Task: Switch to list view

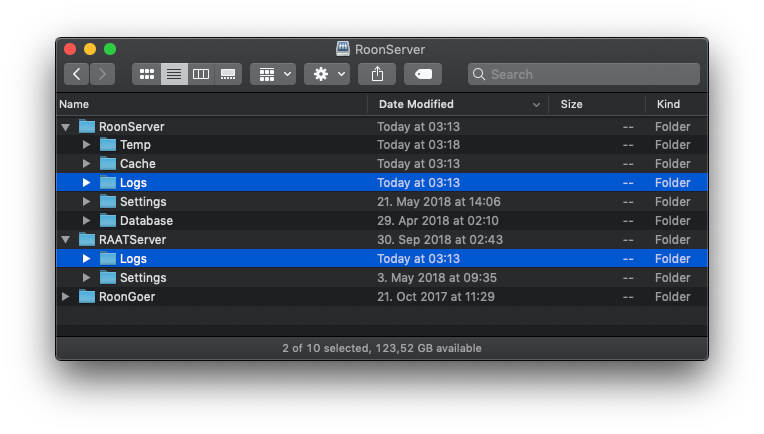Action: 174,74
